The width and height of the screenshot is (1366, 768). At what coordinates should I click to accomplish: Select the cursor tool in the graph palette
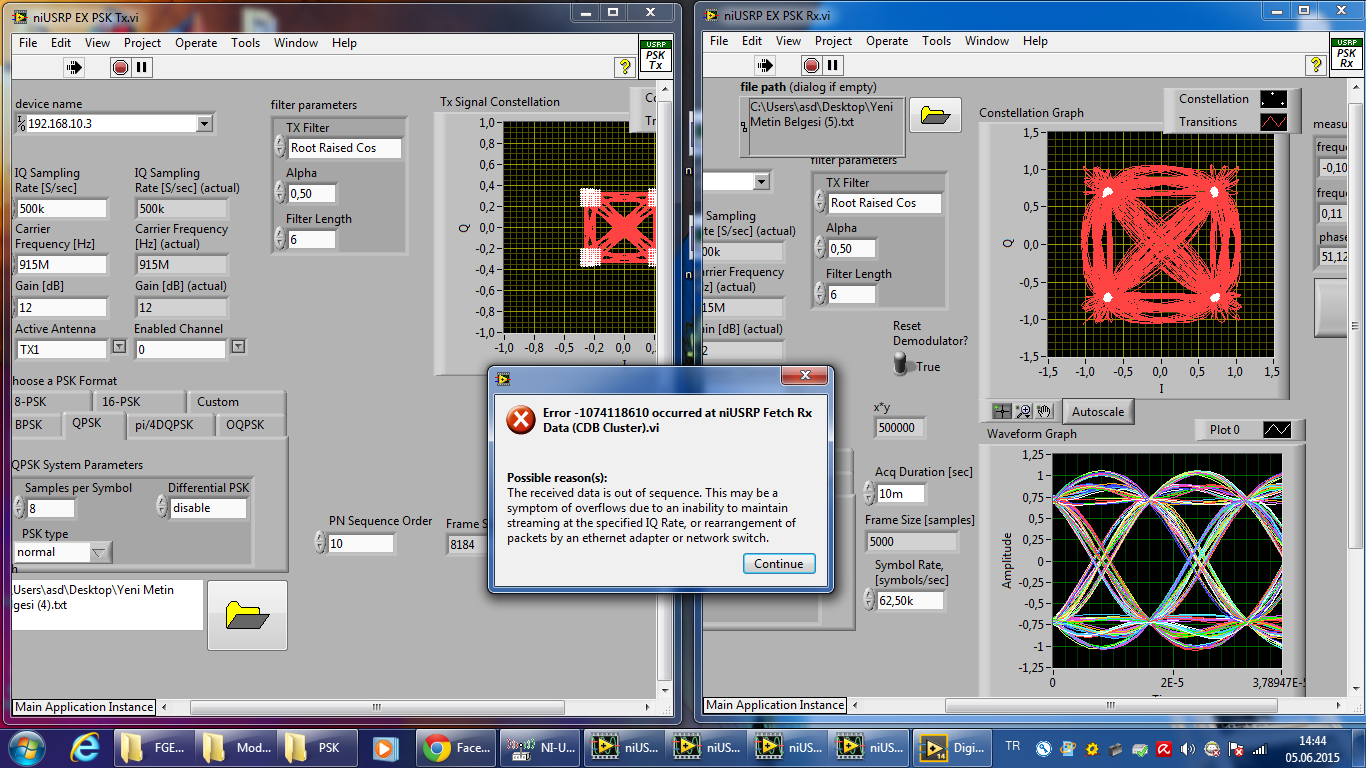[x=1002, y=411]
